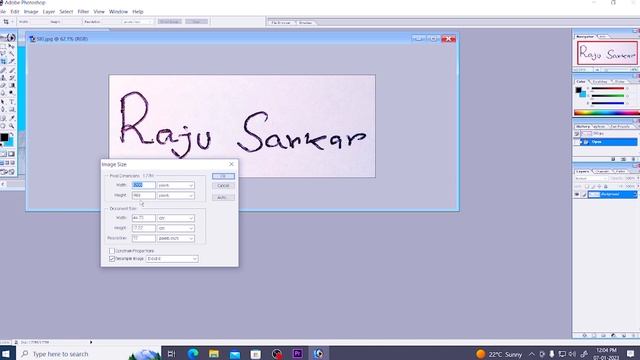Select the Pen tool in toolbox

point(3,109)
